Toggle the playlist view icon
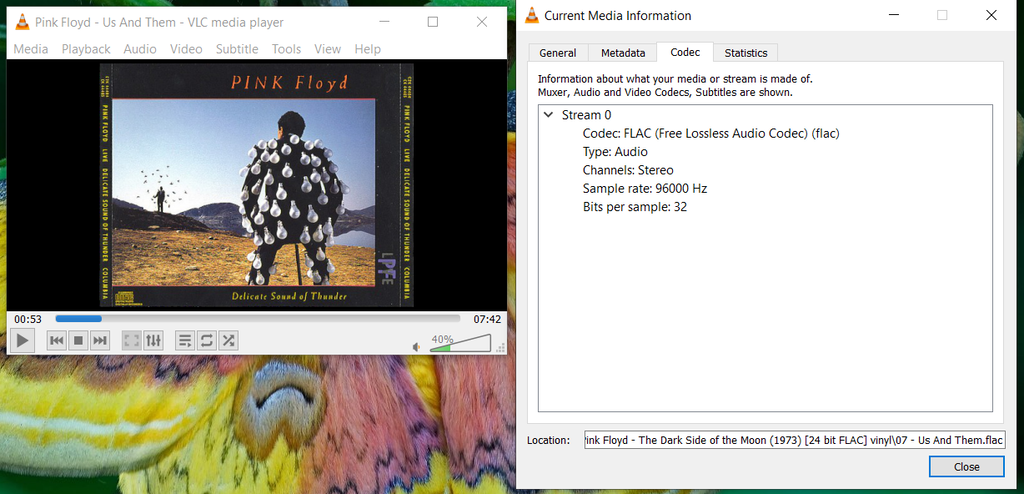This screenshot has width=1024, height=494. tap(185, 340)
